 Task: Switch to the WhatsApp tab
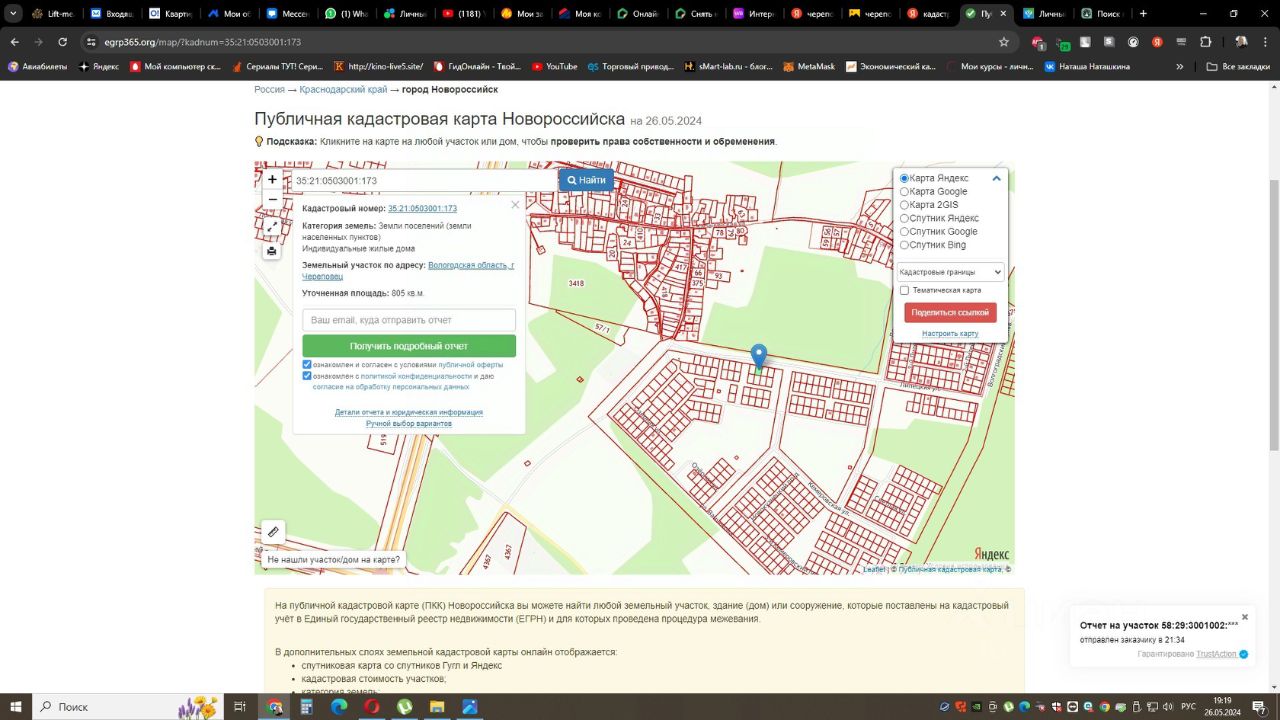click(346, 14)
